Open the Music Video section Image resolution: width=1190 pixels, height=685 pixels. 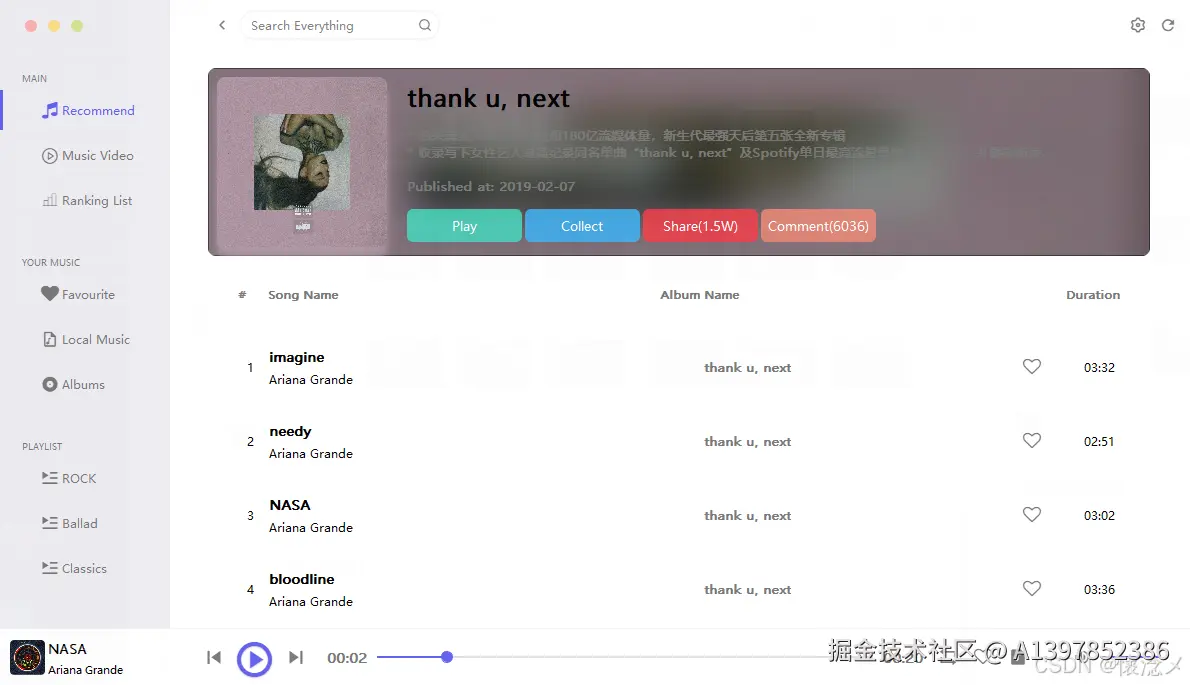click(x=88, y=156)
